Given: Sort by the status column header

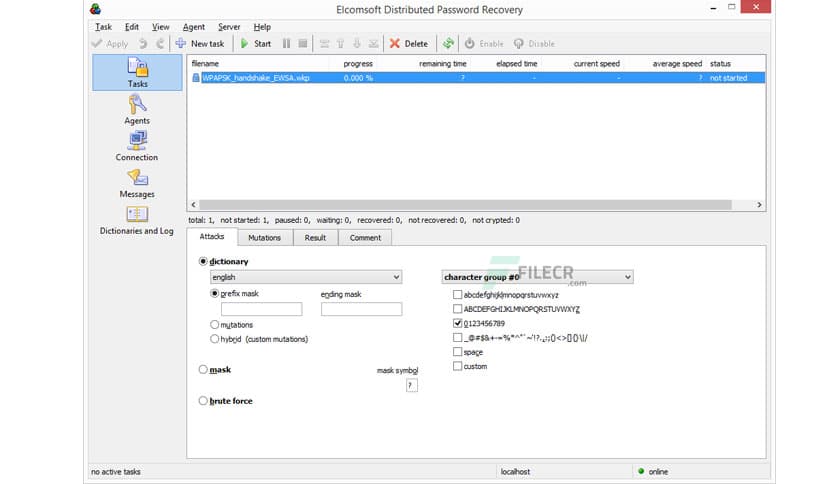Looking at the screenshot, I should [720, 63].
